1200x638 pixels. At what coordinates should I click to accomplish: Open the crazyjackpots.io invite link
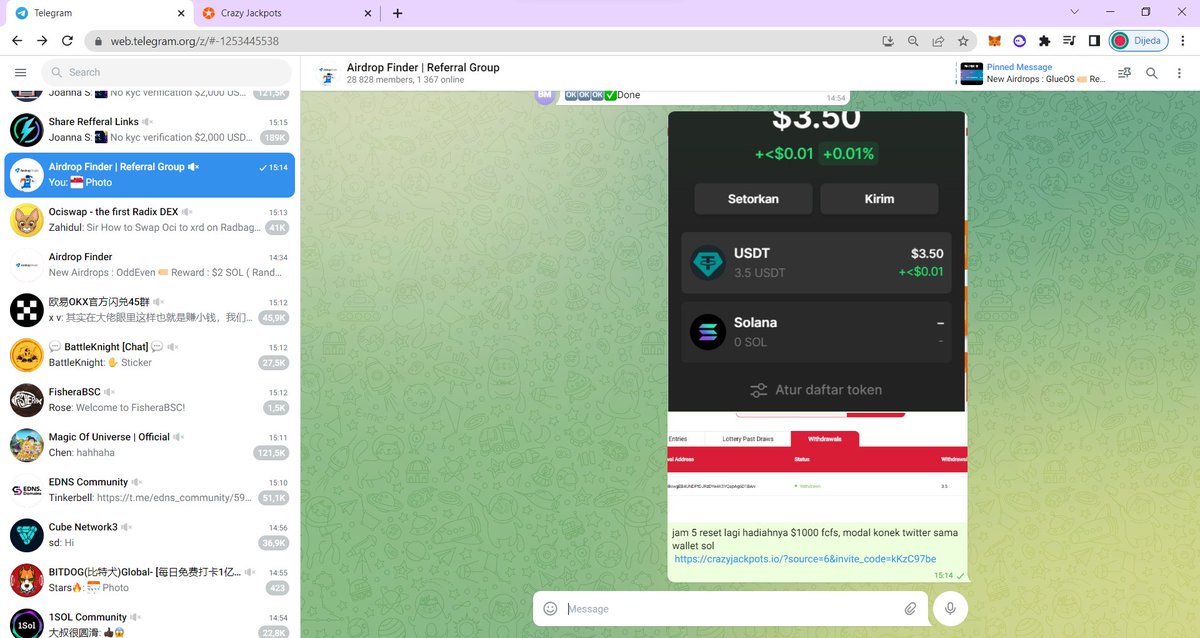(x=805, y=559)
